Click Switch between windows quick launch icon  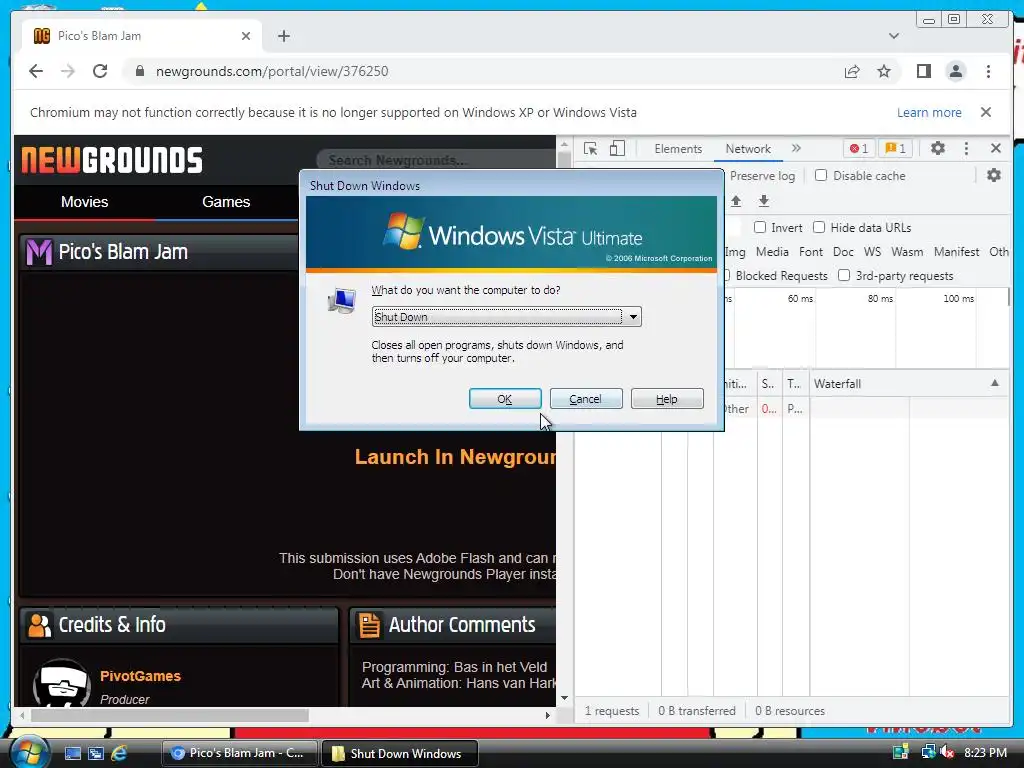coord(96,753)
